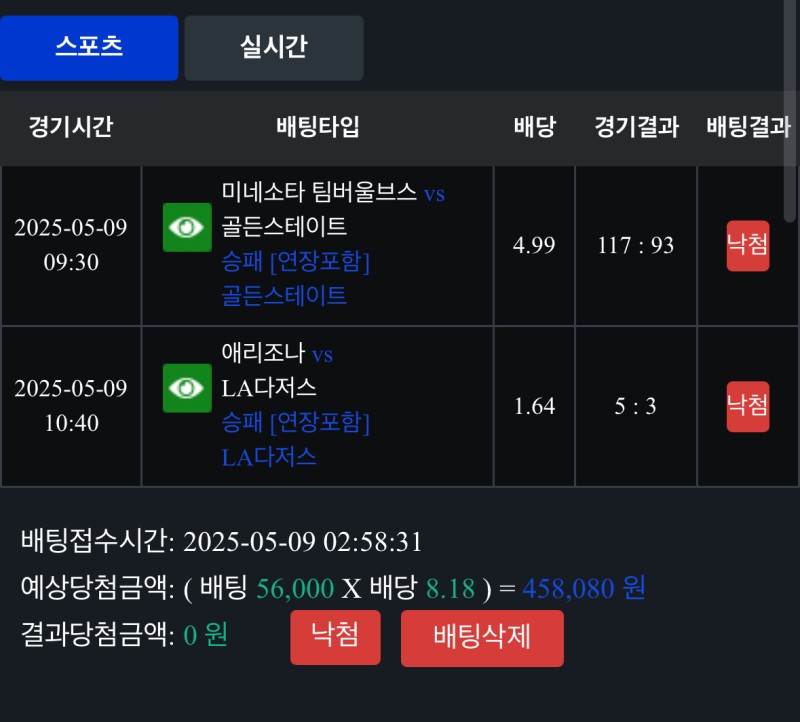The height and width of the screenshot is (722, 800).
Task: Click the 배팅타입 column header
Action: [x=317, y=127]
